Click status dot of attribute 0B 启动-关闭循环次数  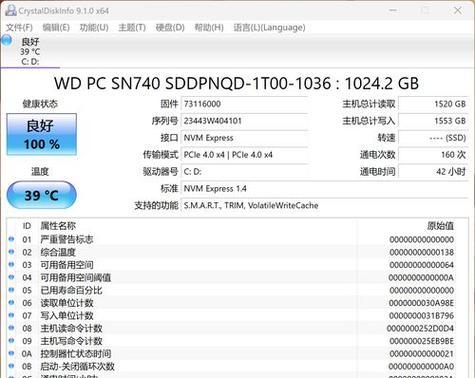11,366
